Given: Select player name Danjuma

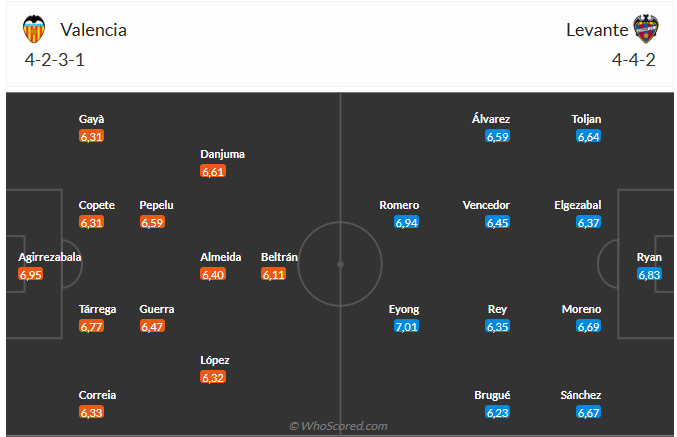Looking at the screenshot, I should pos(222,154).
